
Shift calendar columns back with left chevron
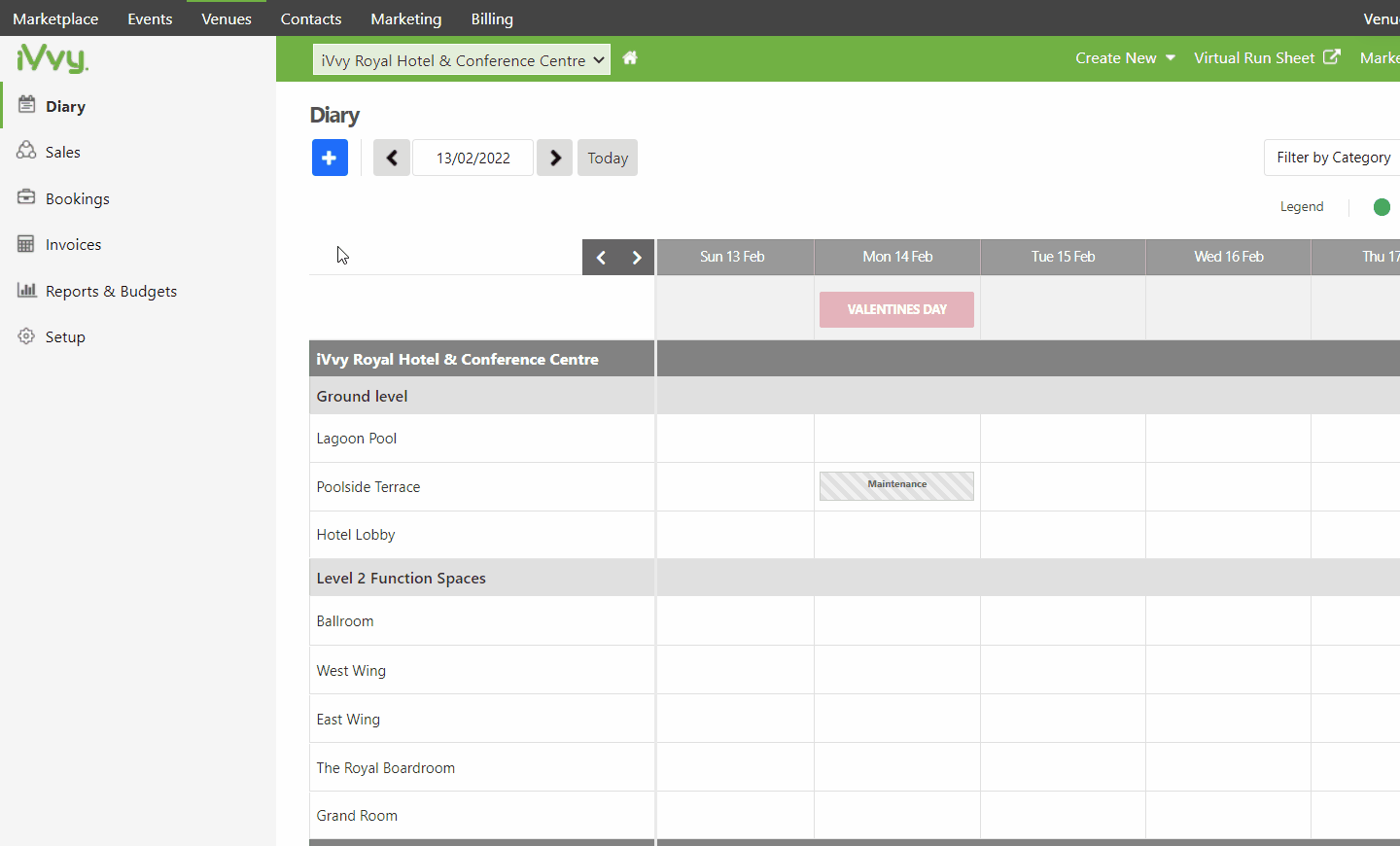pos(601,258)
